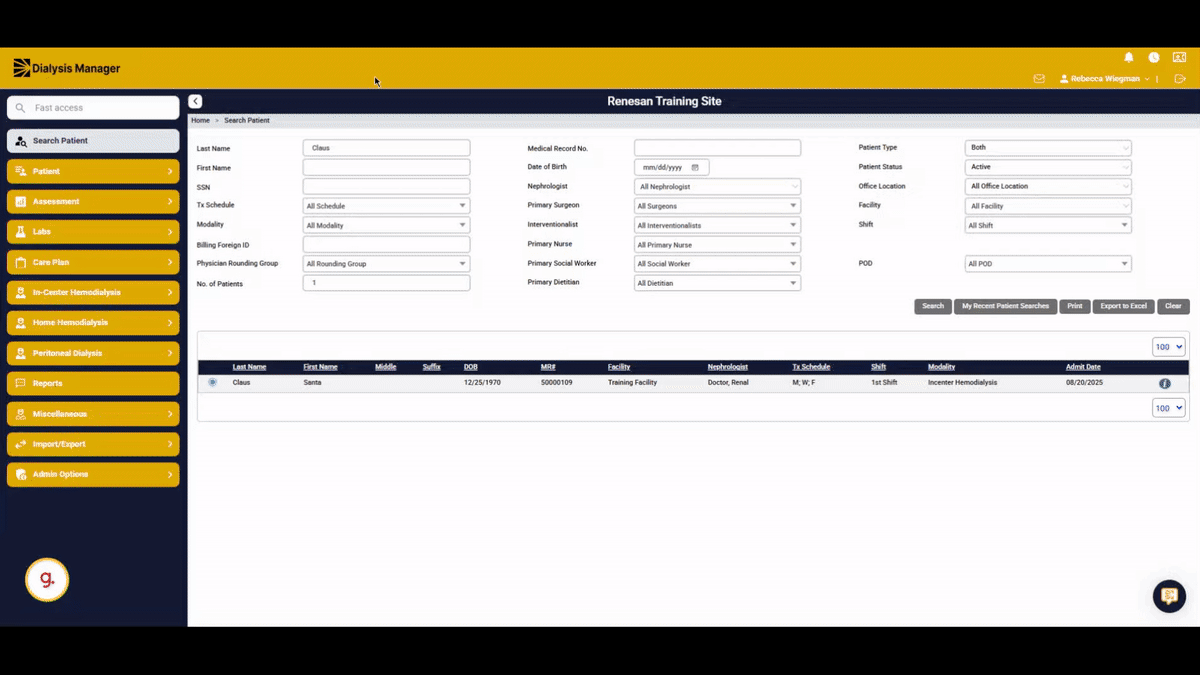Click the clock icon in header

pyautogui.click(x=1154, y=58)
